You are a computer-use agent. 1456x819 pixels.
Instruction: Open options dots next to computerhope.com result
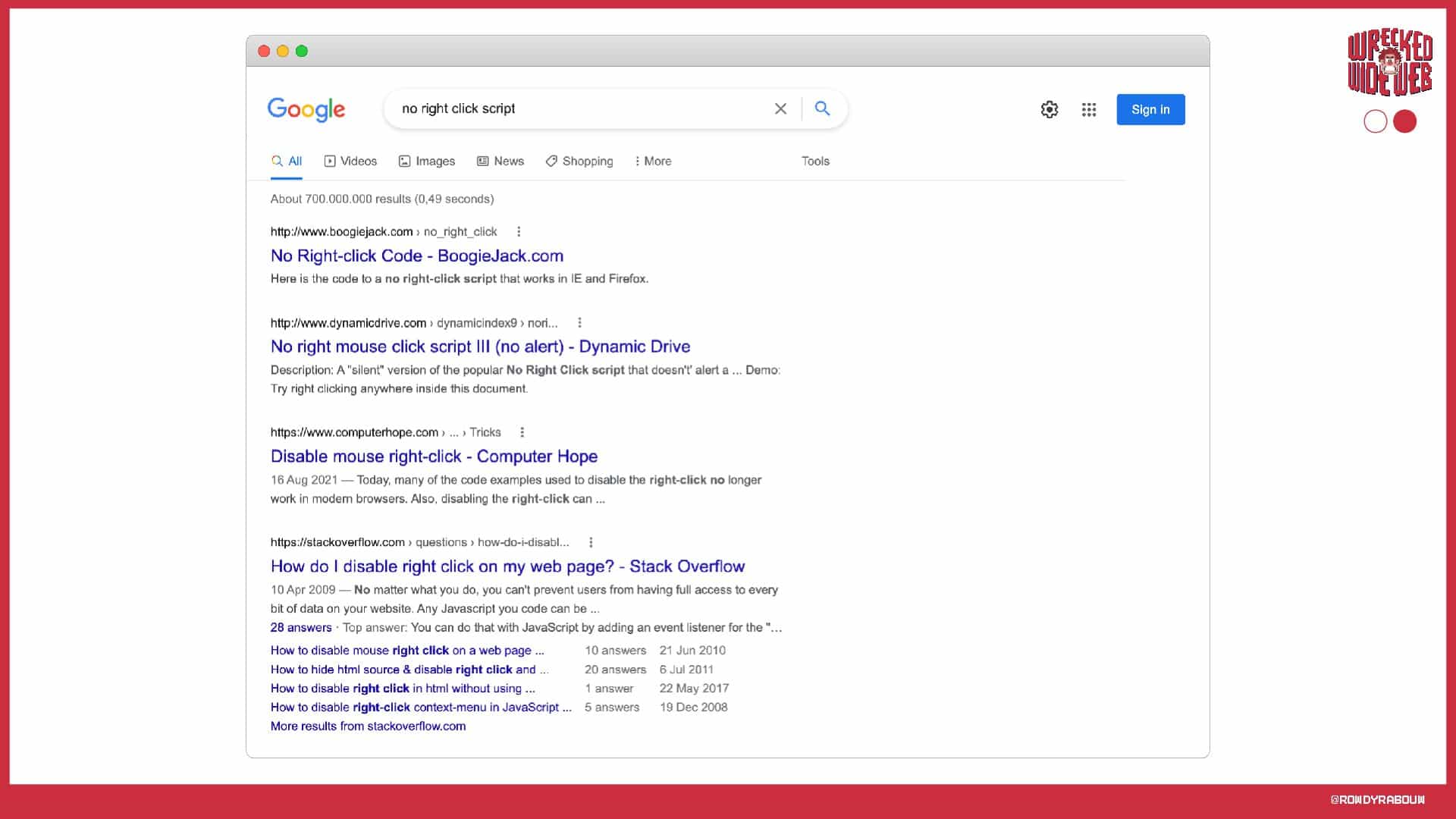(x=522, y=432)
